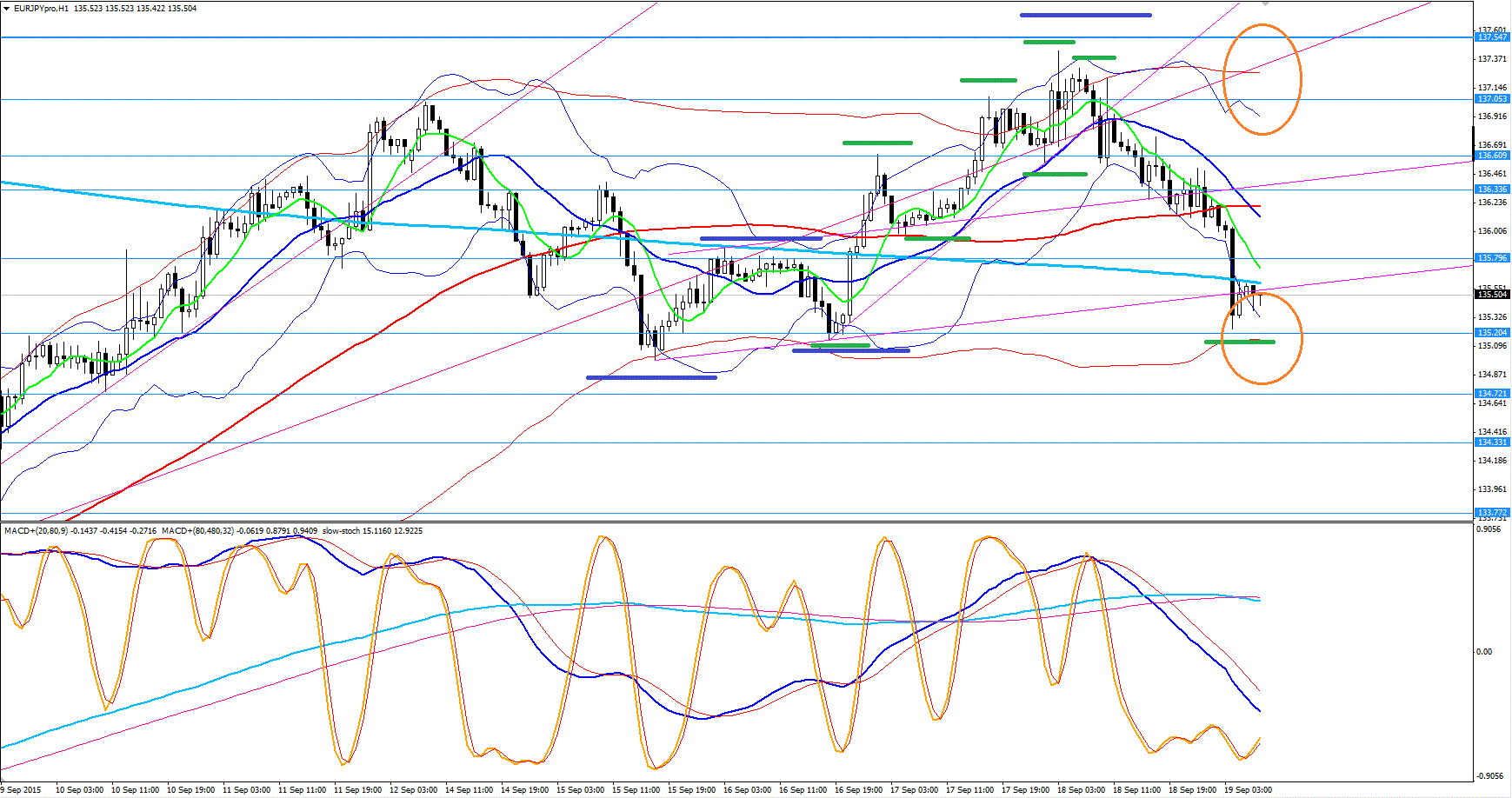Image resolution: width=1512 pixels, height=798 pixels.
Task: Click the 136.336 horizontal line price tag
Action: click(x=1492, y=190)
